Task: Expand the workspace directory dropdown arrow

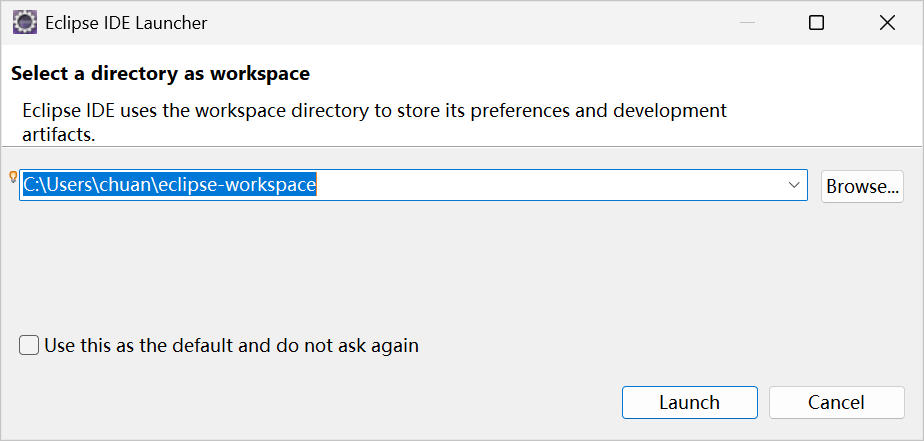Action: [794, 185]
